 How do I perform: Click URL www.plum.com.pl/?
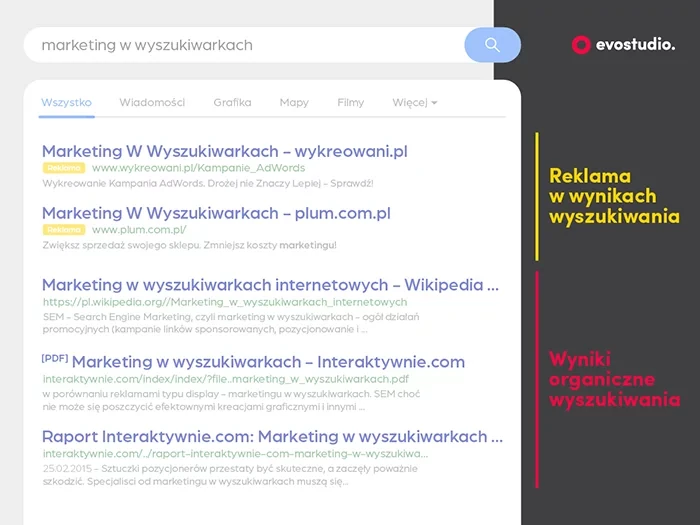[139, 230]
